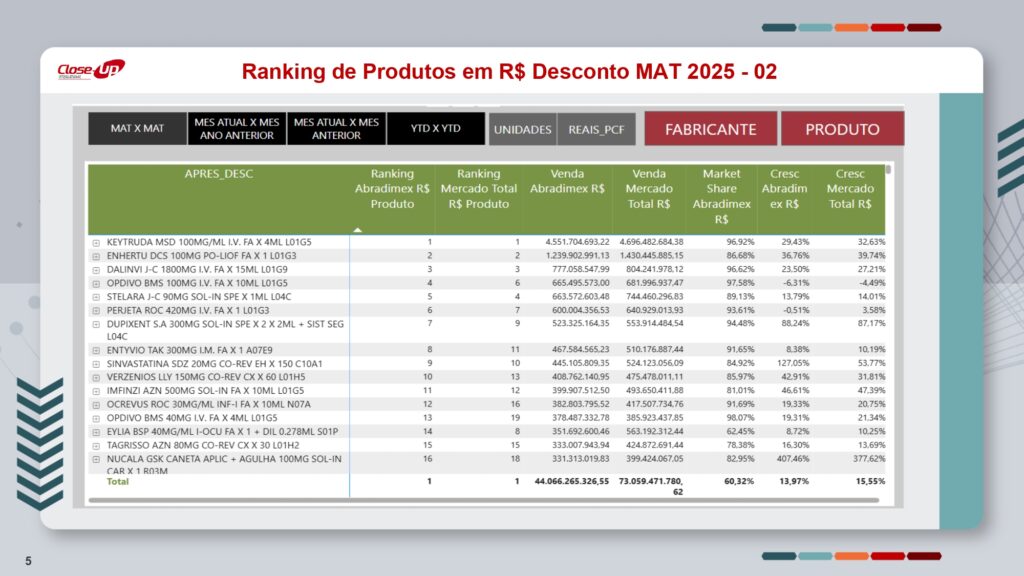The image size is (1024, 576).
Task: Sort by the APRES_DESC column header
Action: click(219, 174)
